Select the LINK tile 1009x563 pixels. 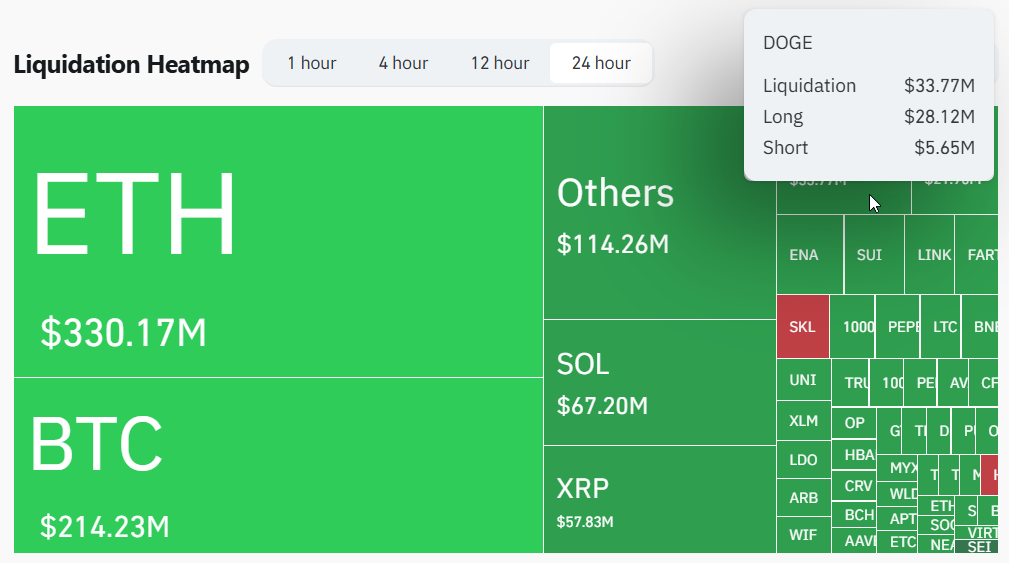[x=934, y=255]
